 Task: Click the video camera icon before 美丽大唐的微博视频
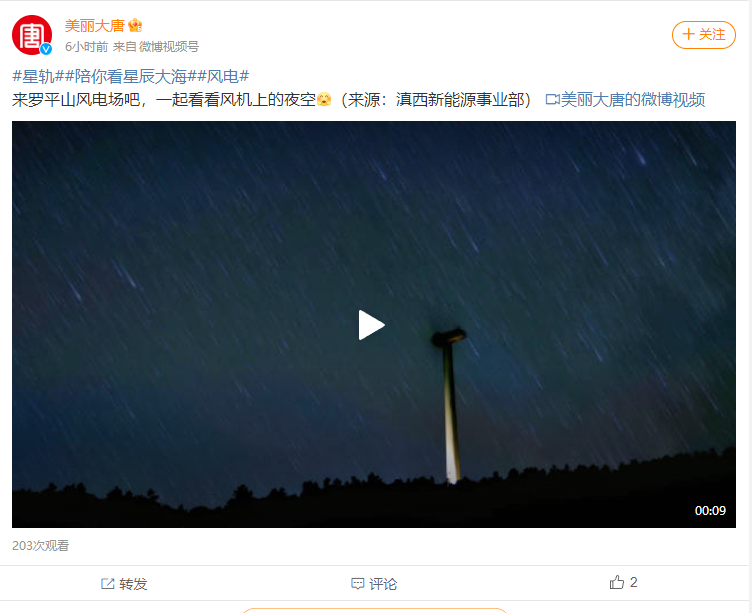coord(552,99)
